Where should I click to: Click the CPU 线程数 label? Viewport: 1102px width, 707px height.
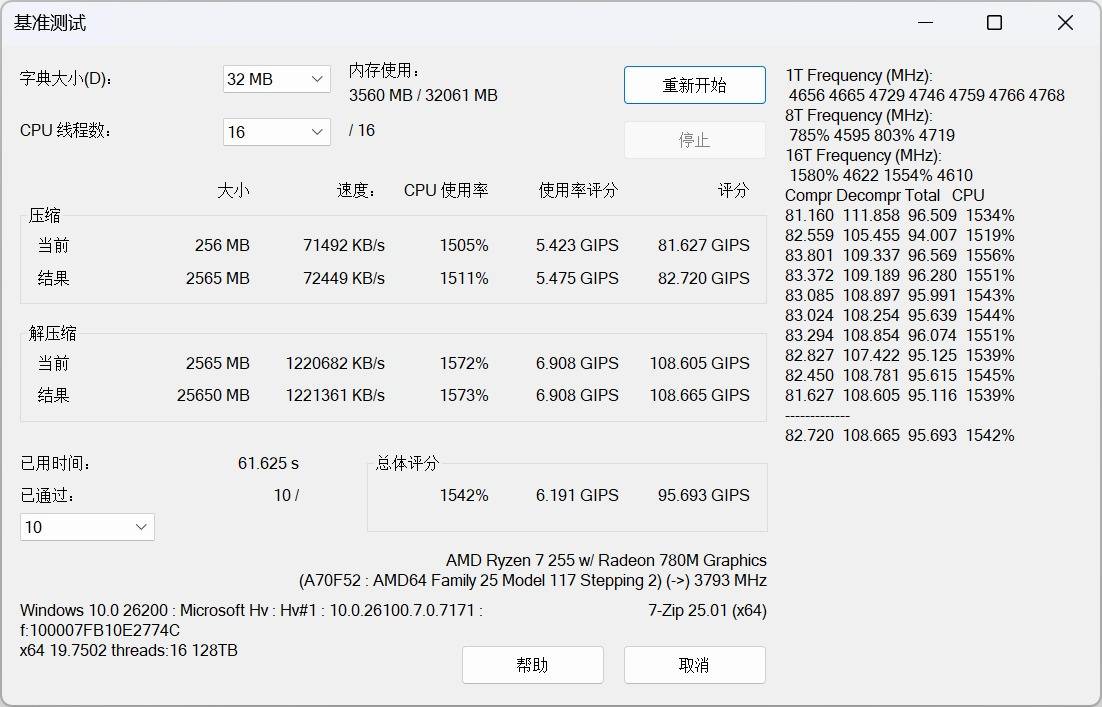[x=65, y=131]
